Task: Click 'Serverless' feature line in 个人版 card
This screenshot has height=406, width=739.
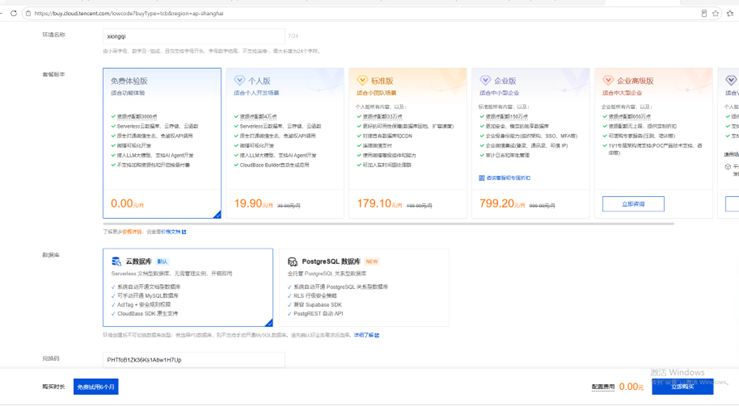Action: pos(280,126)
